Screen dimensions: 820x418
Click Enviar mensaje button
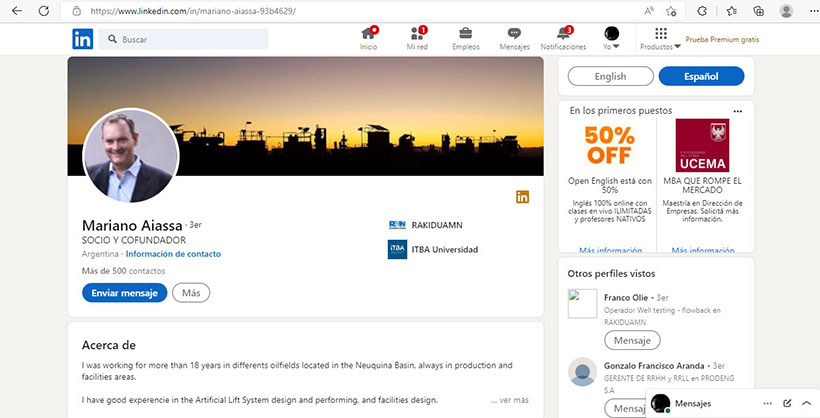point(124,293)
